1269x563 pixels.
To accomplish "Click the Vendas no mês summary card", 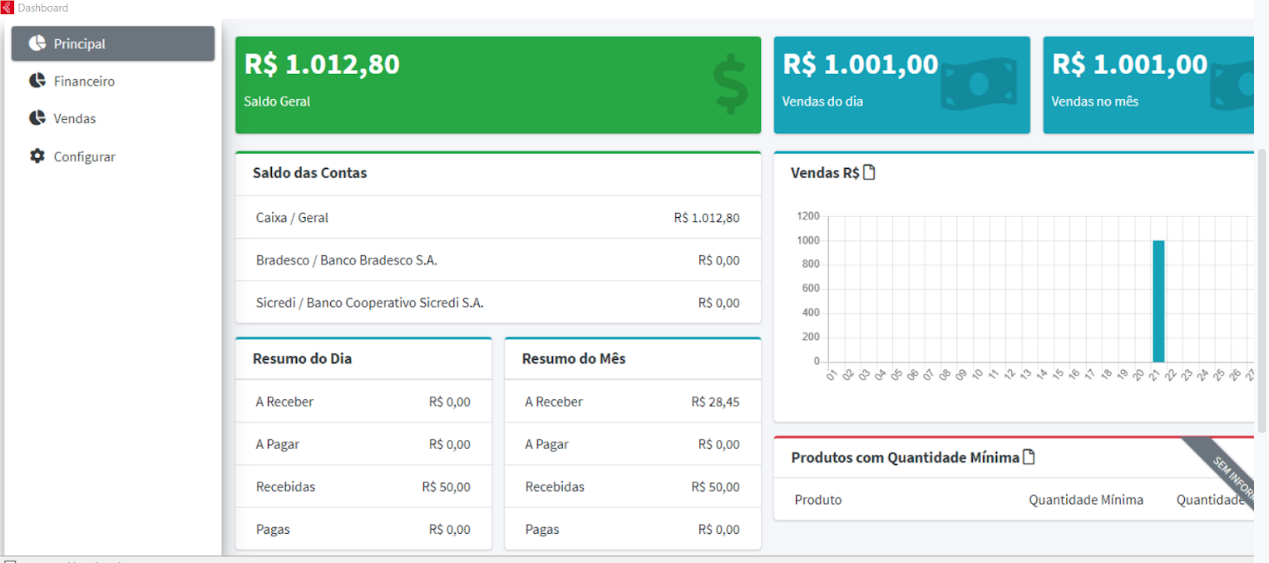I will [1147, 85].
